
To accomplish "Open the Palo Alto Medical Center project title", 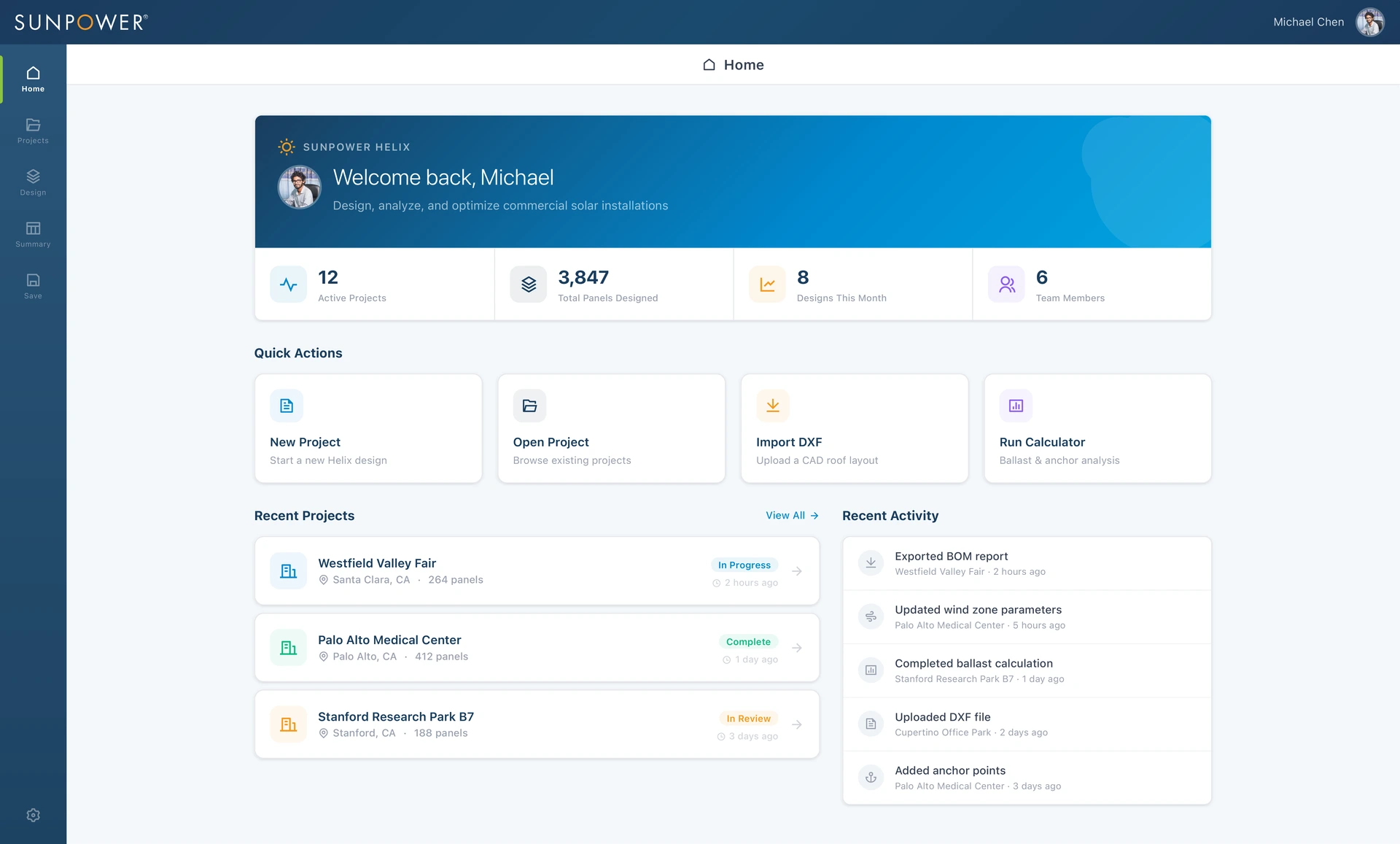I will (389, 640).
